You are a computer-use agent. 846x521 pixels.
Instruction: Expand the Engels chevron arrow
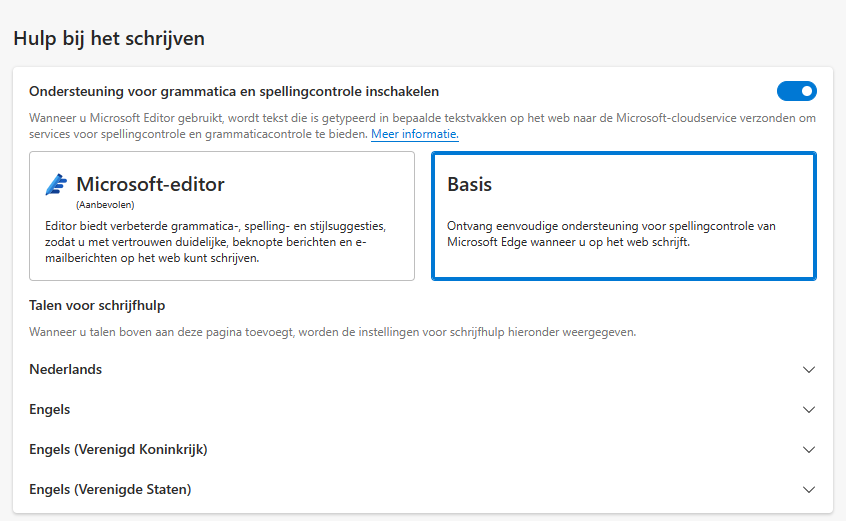tap(808, 409)
